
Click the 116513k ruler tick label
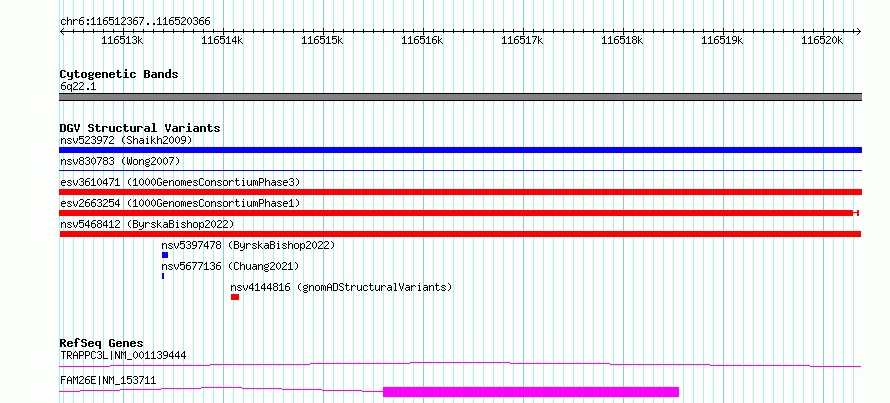[122, 40]
